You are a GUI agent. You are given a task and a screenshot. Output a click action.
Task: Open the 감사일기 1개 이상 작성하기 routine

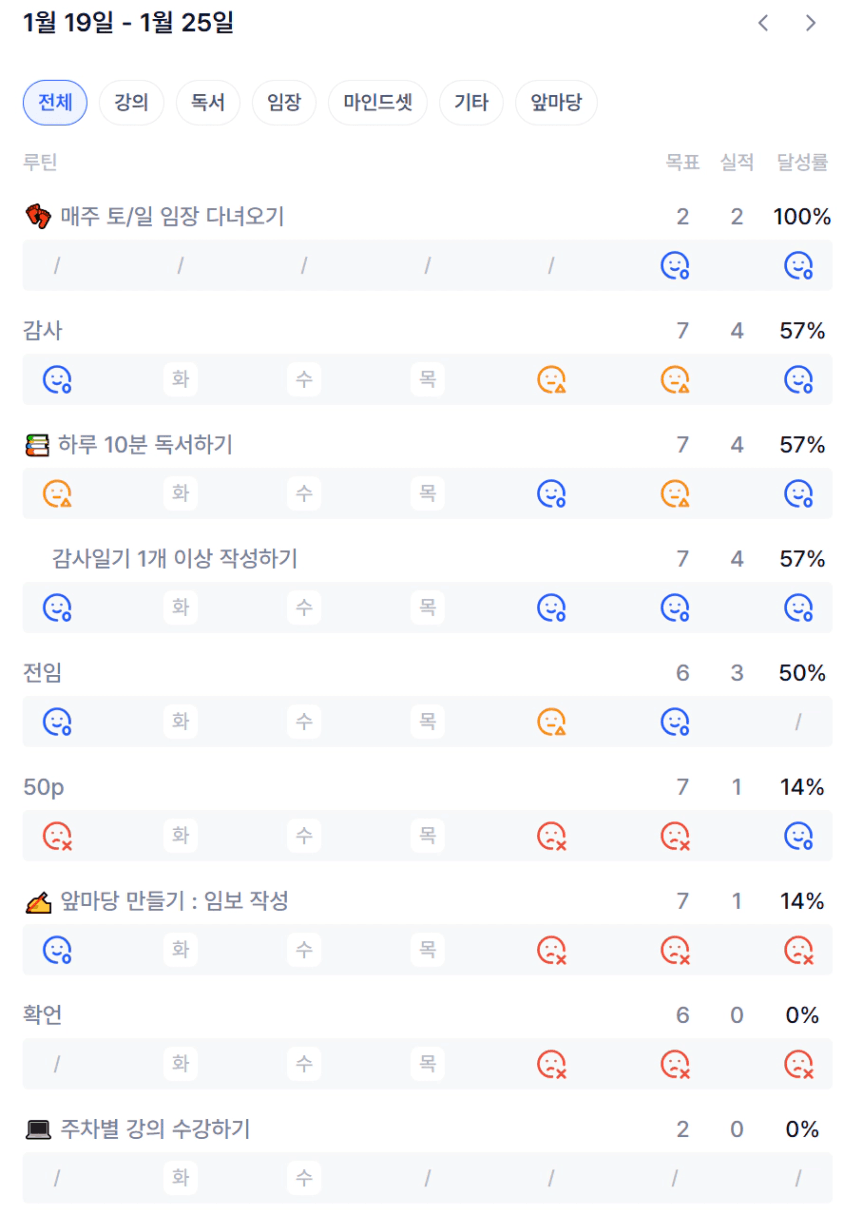coord(174,559)
